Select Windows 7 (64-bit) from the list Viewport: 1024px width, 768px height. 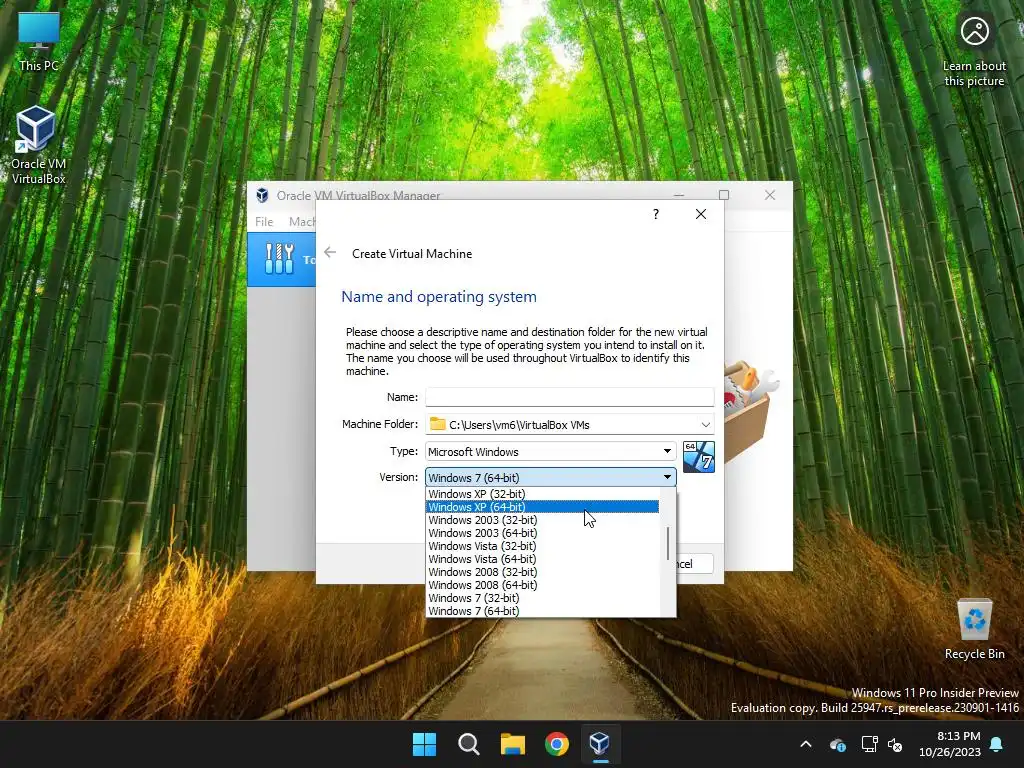(x=542, y=611)
